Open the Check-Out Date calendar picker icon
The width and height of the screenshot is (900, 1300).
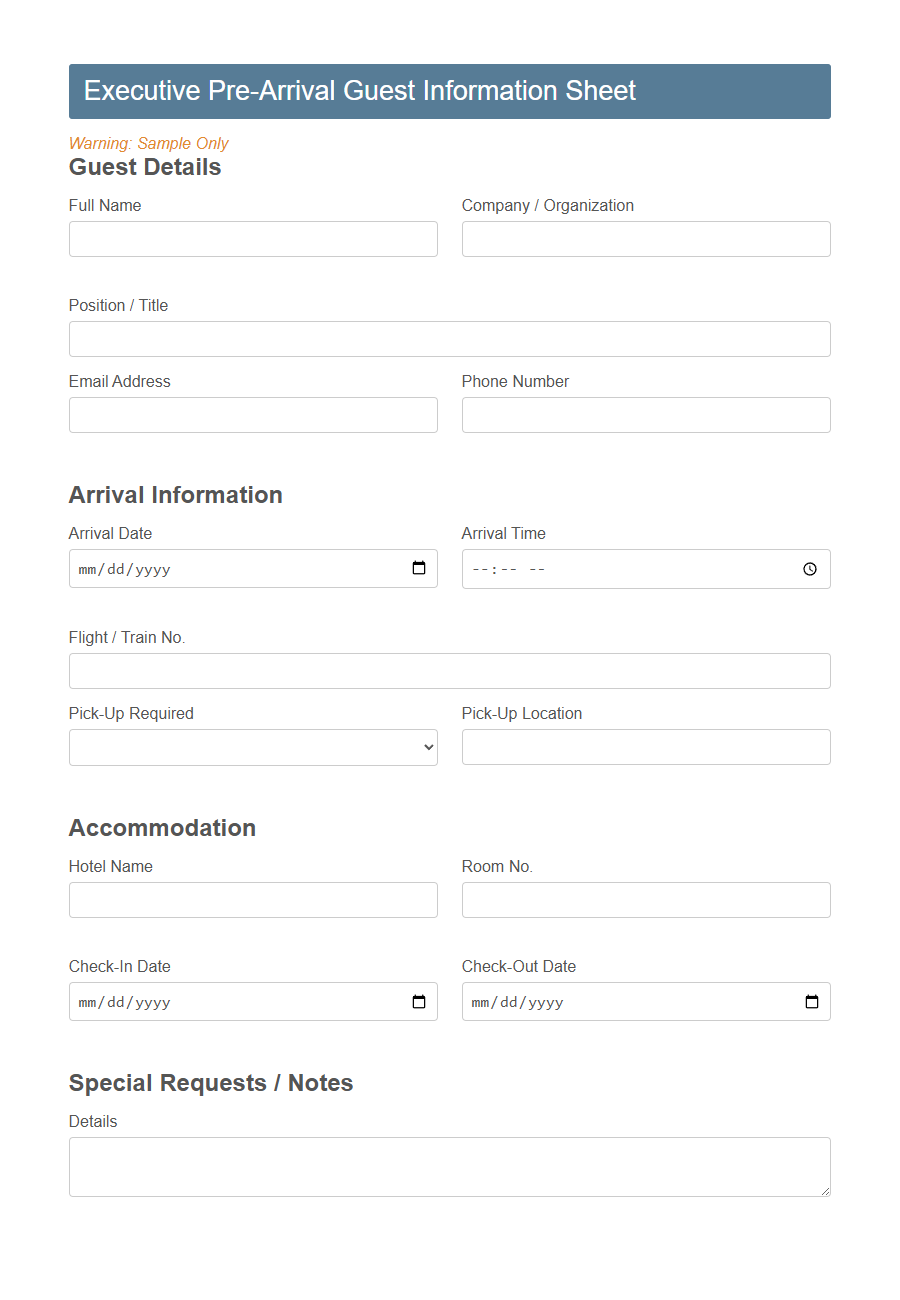click(812, 1001)
